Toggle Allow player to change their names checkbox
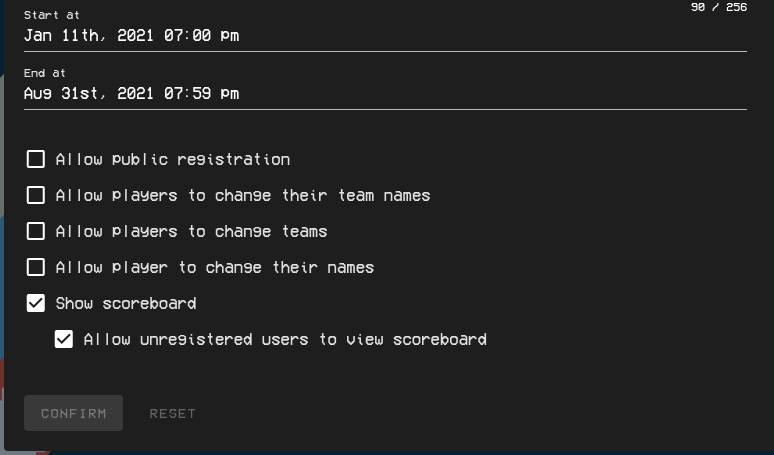774x455 pixels. [36, 267]
